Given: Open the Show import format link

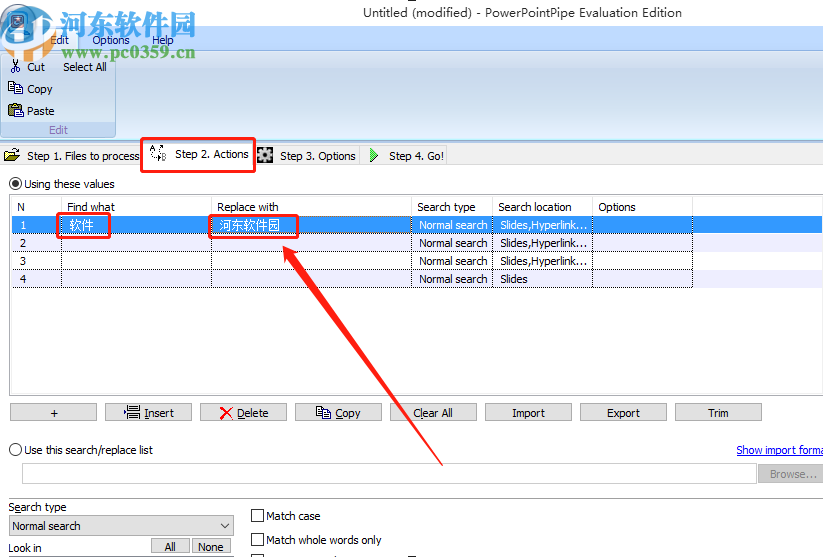Looking at the screenshot, I should coord(779,450).
